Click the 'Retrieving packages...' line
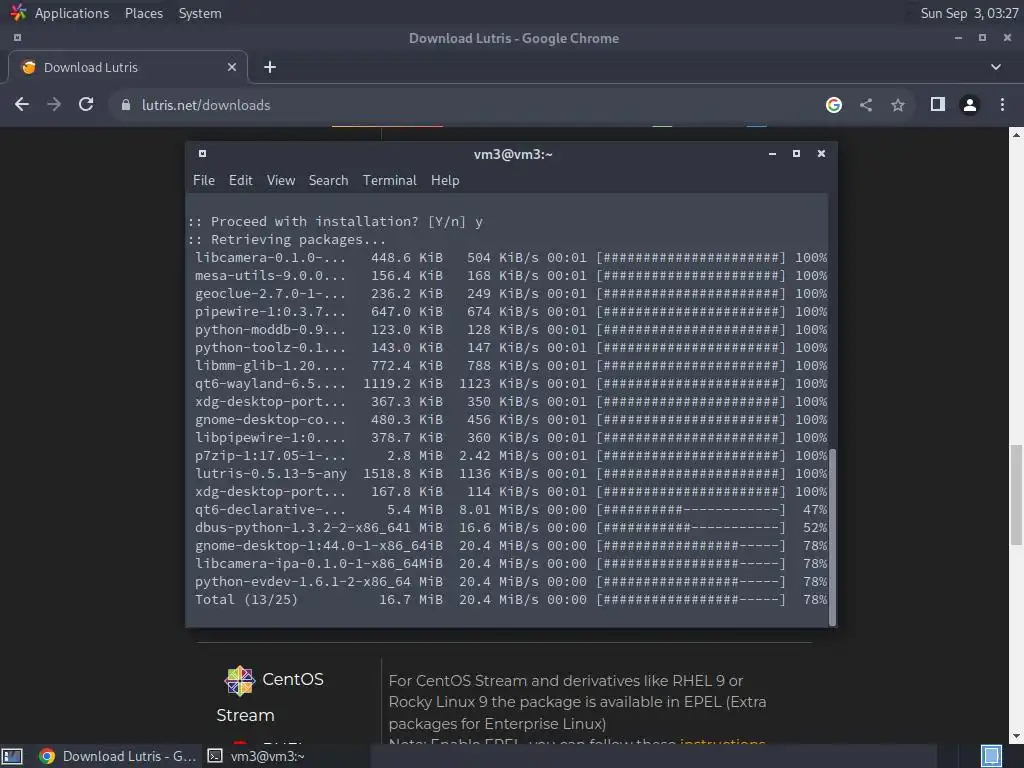Viewport: 1024px width, 768px height. [287, 240]
